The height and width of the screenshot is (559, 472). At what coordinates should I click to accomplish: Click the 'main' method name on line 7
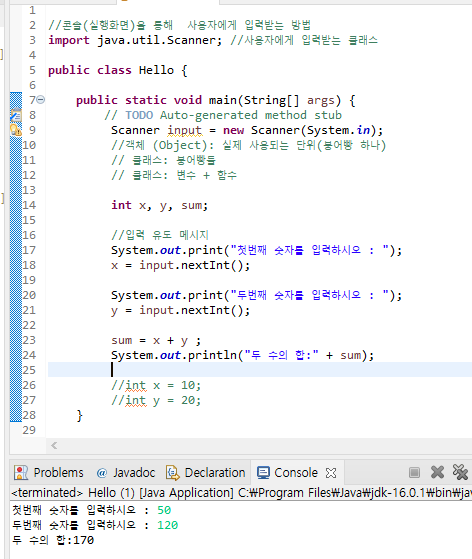(x=222, y=100)
